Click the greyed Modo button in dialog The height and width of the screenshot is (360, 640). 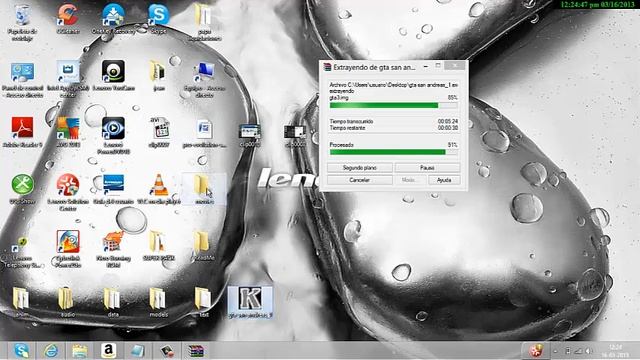click(x=409, y=180)
